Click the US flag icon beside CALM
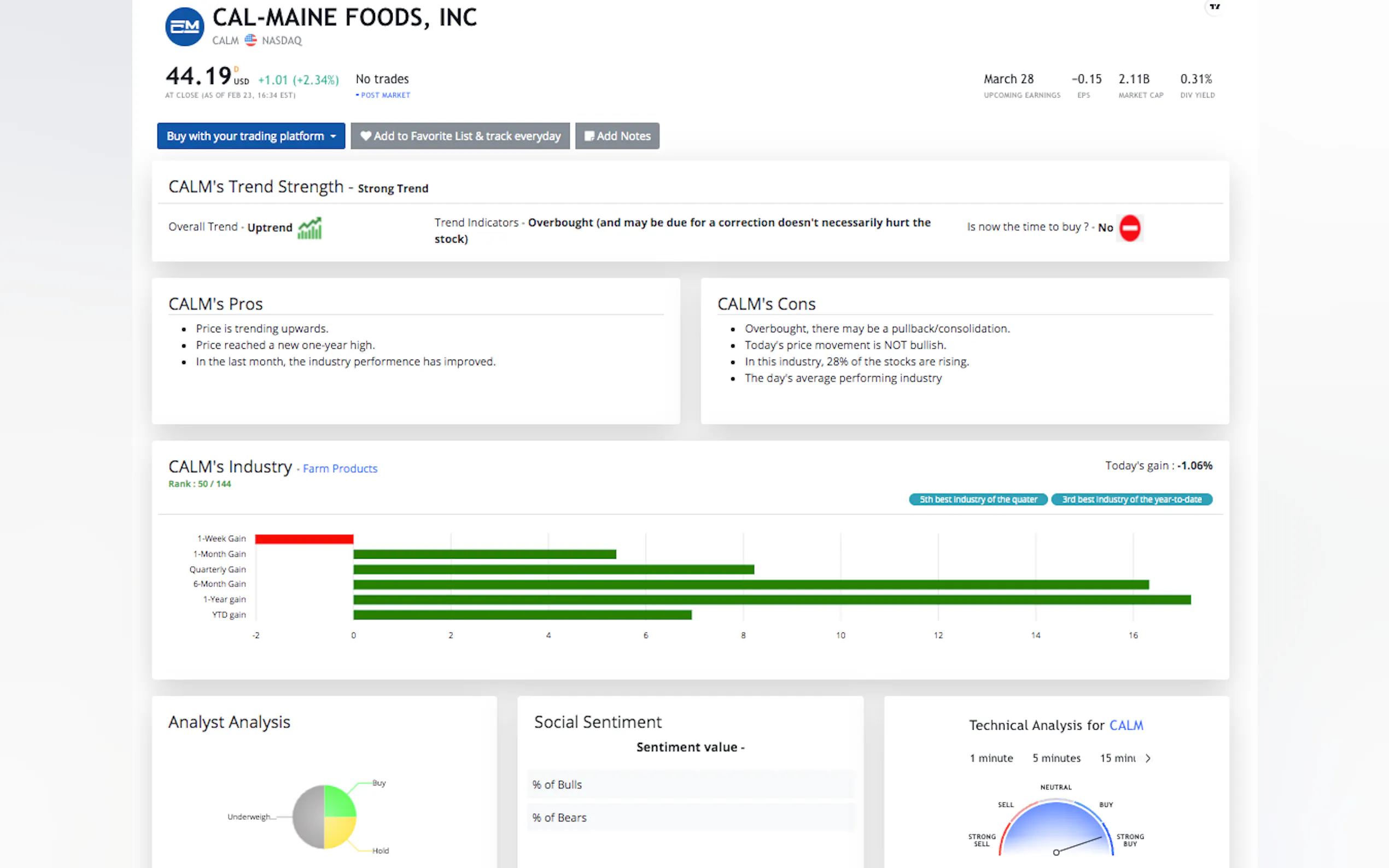Screen dimensions: 1389x868 pos(250,40)
